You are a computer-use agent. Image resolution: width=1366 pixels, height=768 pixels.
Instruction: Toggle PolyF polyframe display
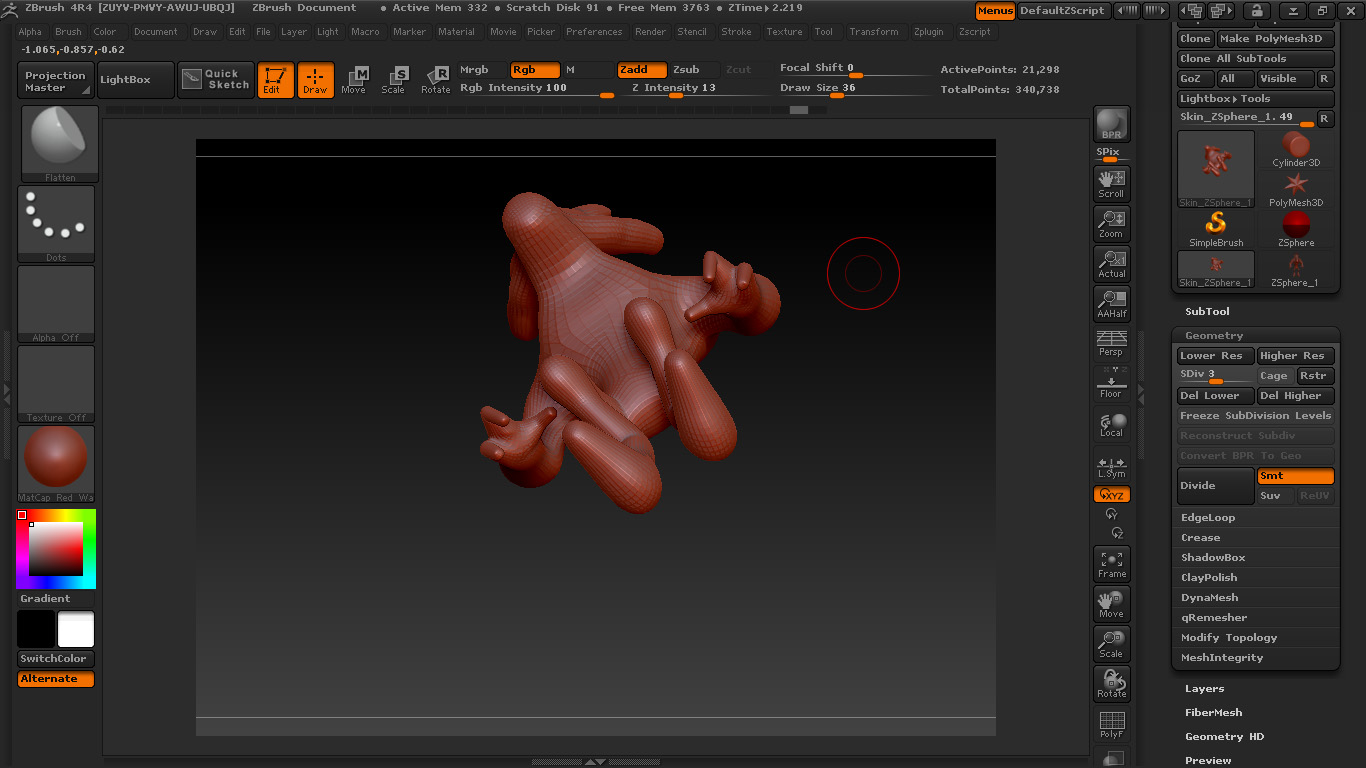tap(1111, 724)
